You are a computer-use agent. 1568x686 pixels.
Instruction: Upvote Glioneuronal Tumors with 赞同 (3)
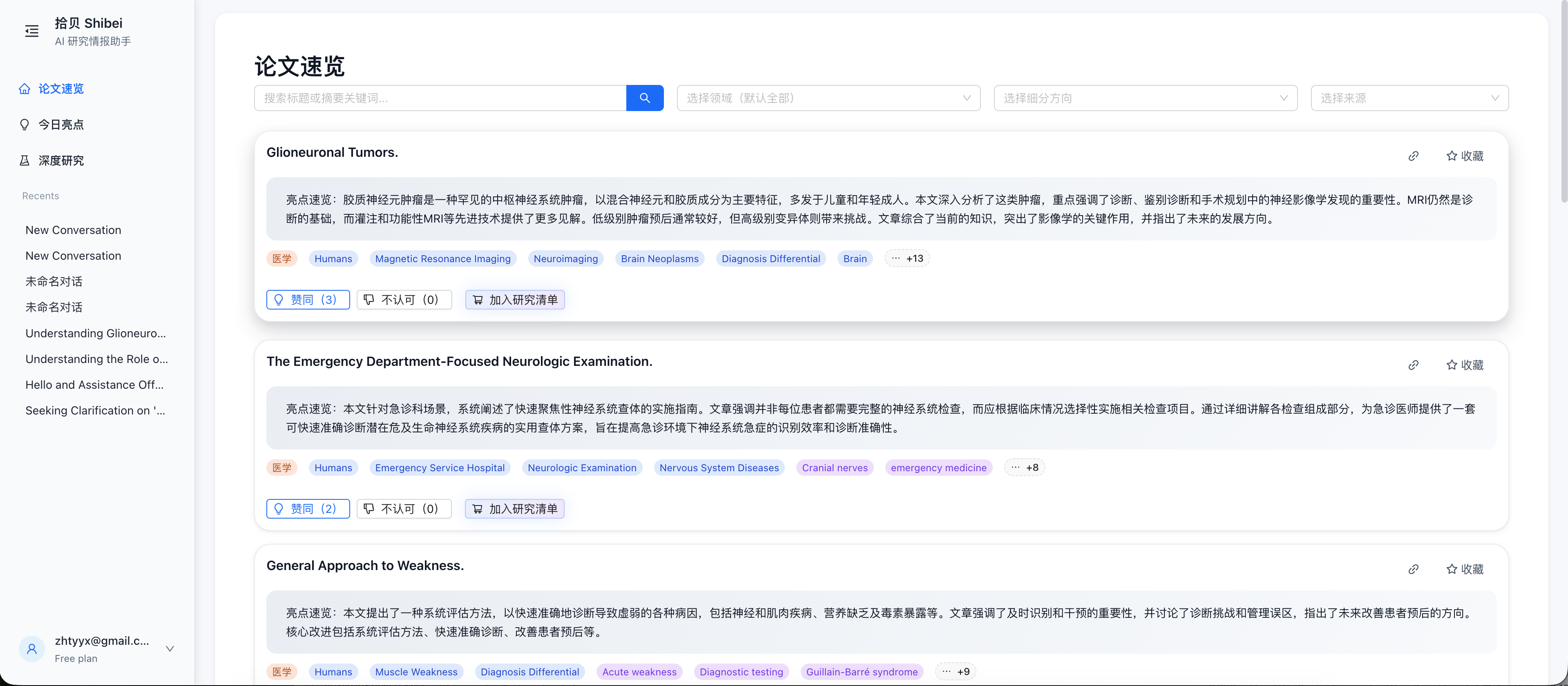click(308, 300)
